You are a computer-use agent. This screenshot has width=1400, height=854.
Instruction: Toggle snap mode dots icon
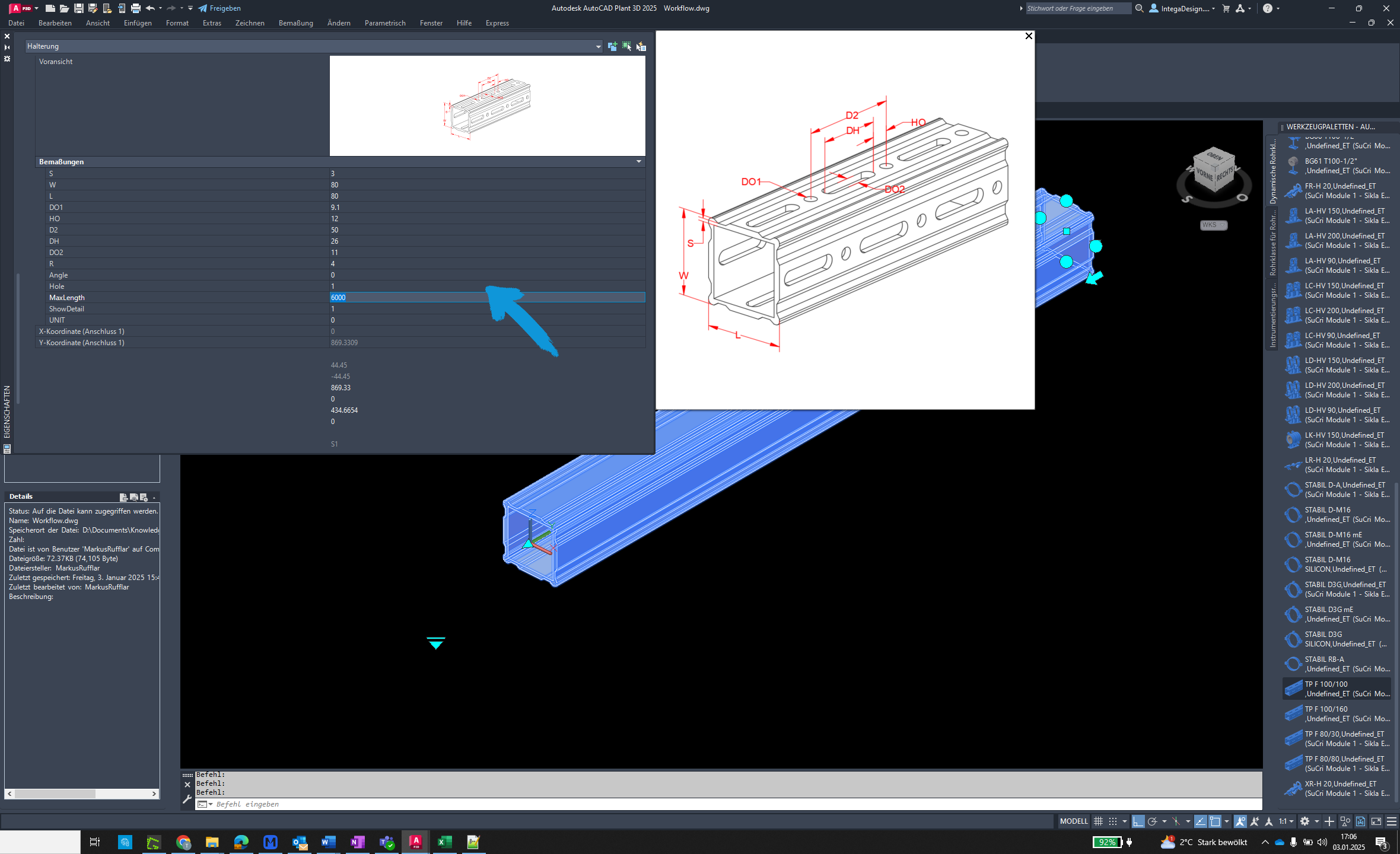coord(1113,821)
